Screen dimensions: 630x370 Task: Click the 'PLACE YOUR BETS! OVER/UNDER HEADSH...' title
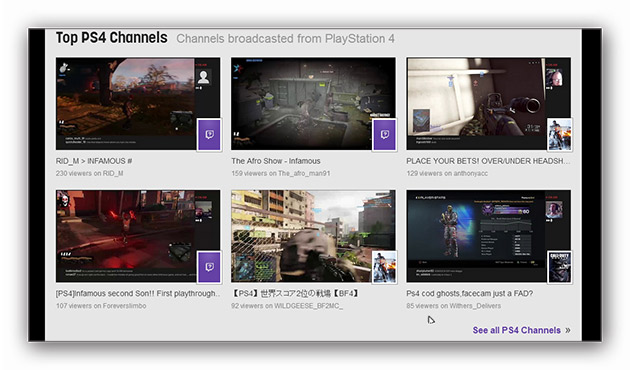point(488,161)
